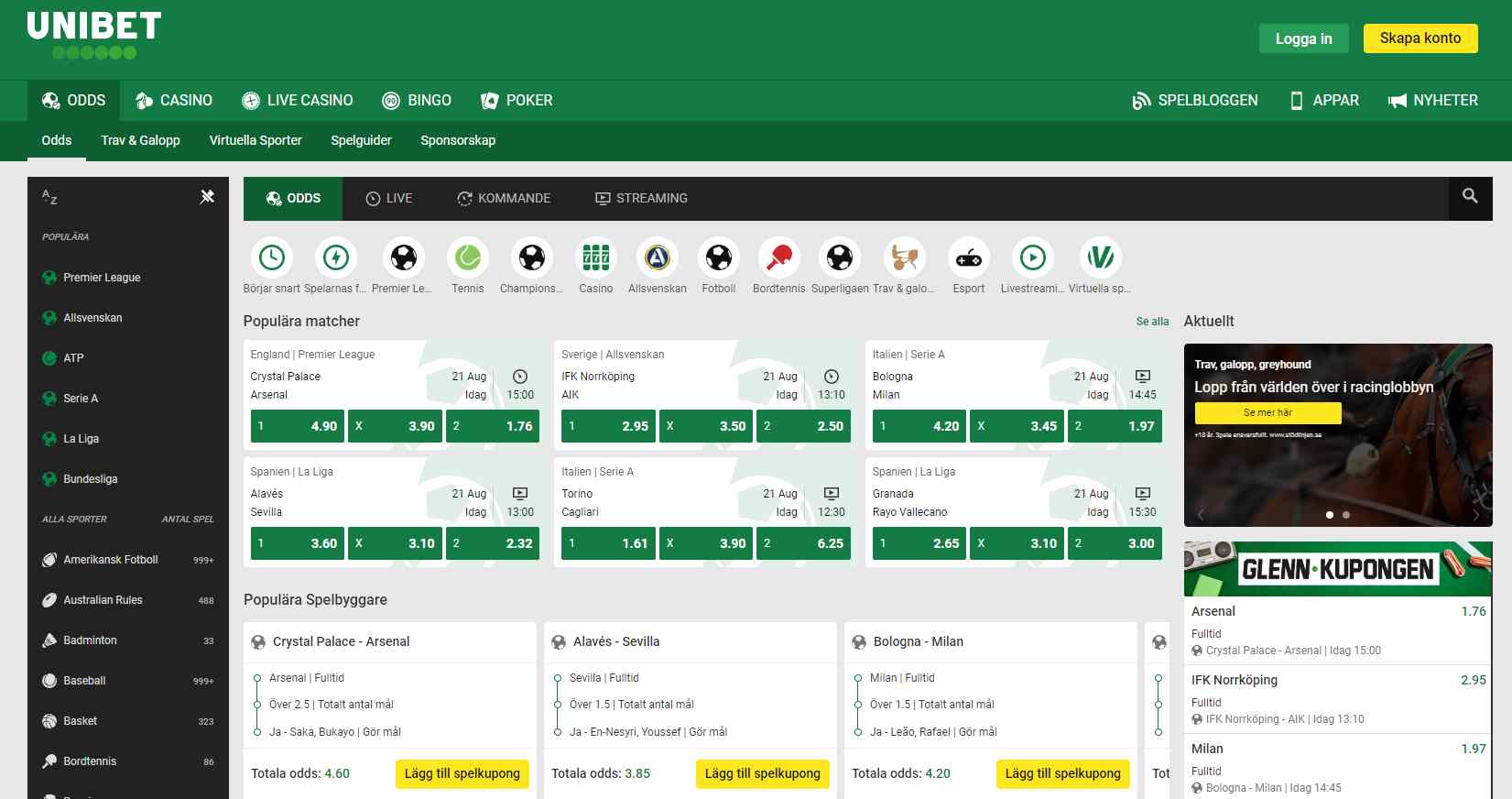Select draw odds 3.50 for IFK Norrköping - AIK
Screen dimensions: 1512x799
point(704,426)
